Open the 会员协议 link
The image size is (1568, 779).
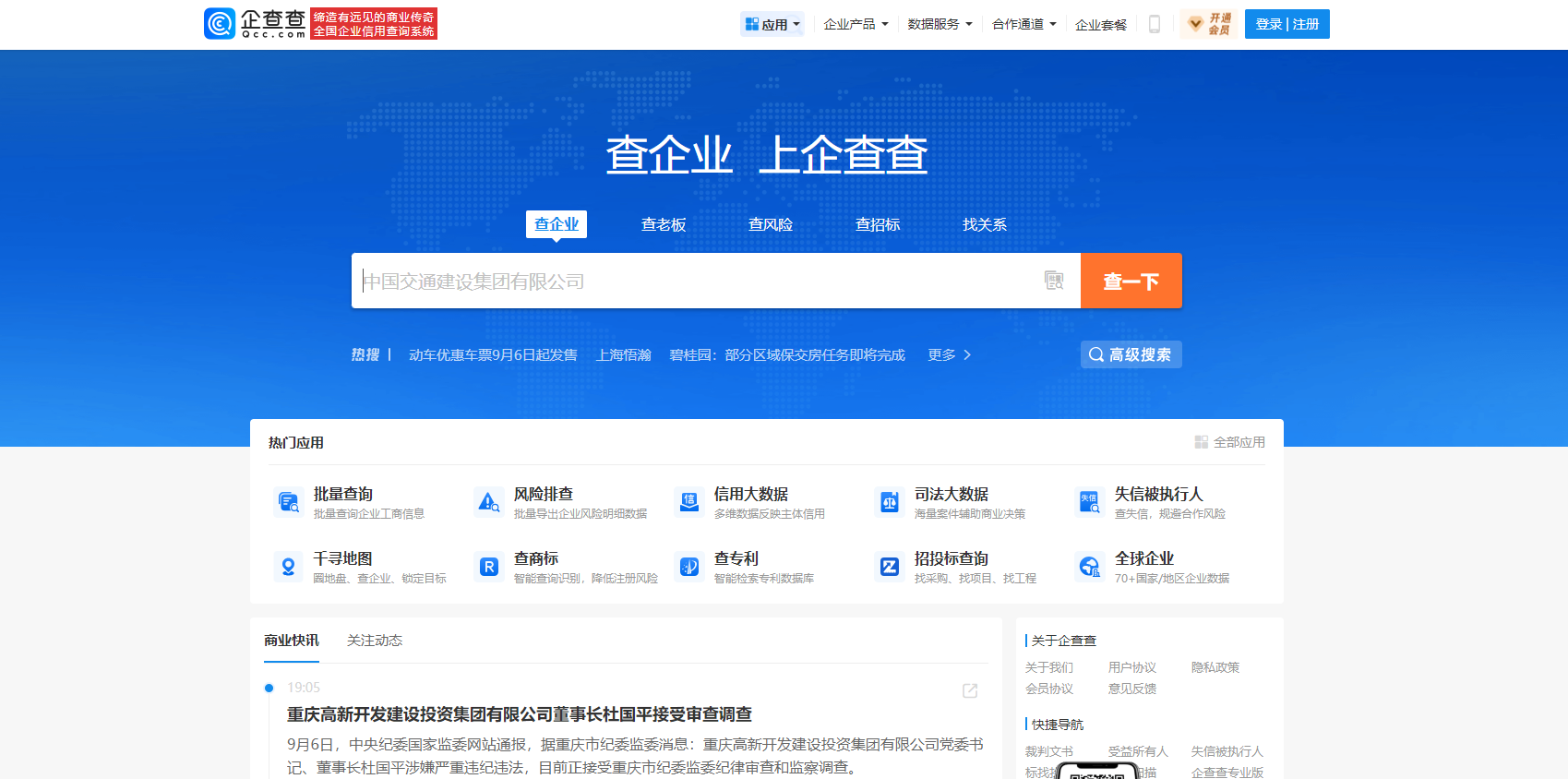1049,689
